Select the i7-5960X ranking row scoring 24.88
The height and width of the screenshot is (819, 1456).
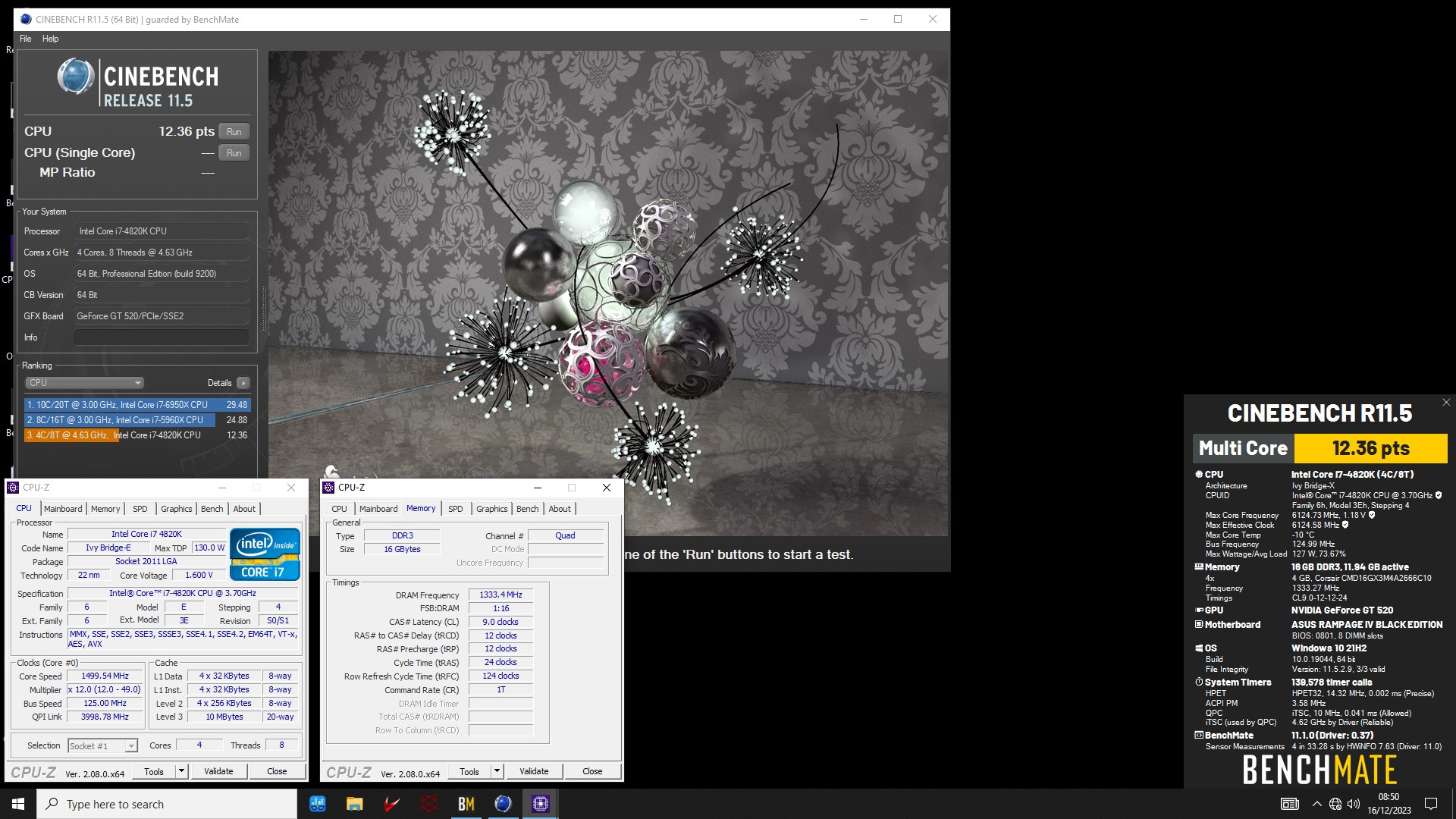point(137,420)
